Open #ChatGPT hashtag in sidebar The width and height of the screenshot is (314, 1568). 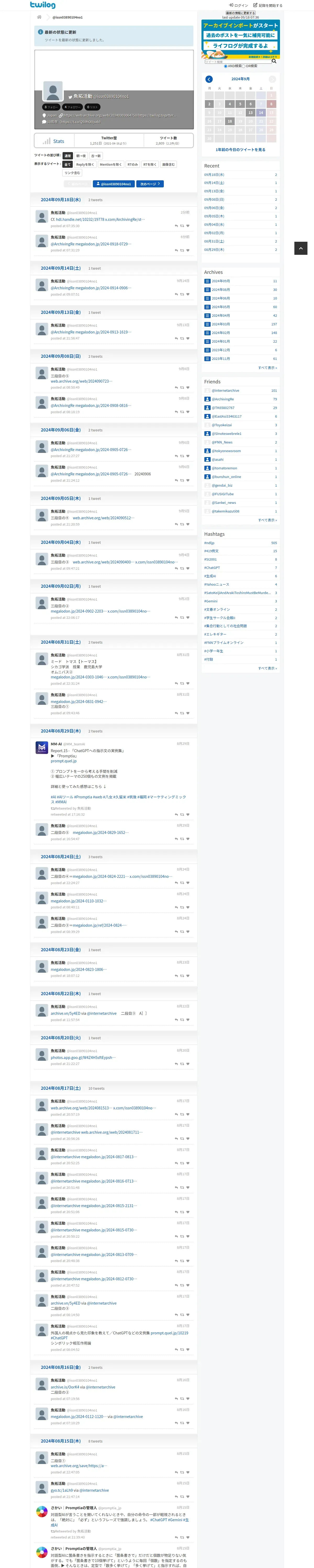212,568
